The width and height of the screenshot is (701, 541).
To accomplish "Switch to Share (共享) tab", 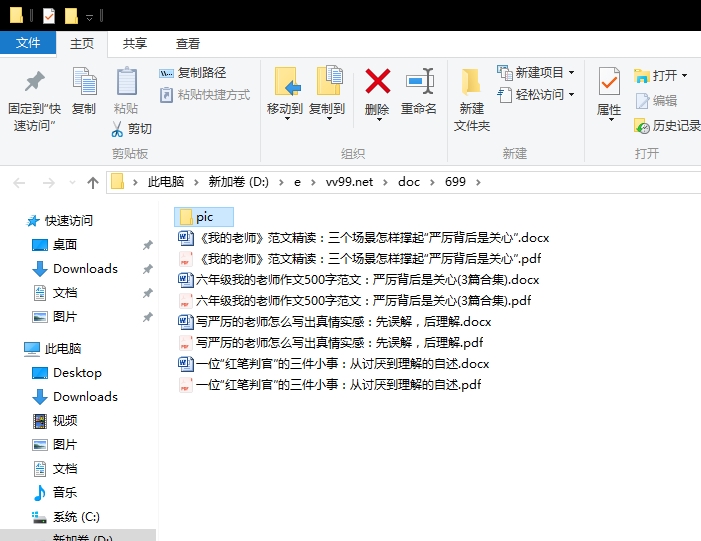I will (x=135, y=43).
